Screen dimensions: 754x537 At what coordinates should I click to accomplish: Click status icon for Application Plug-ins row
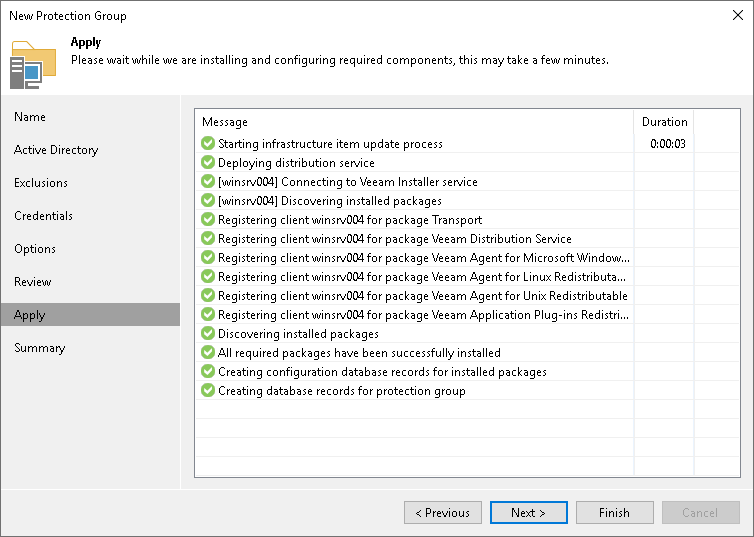point(208,314)
